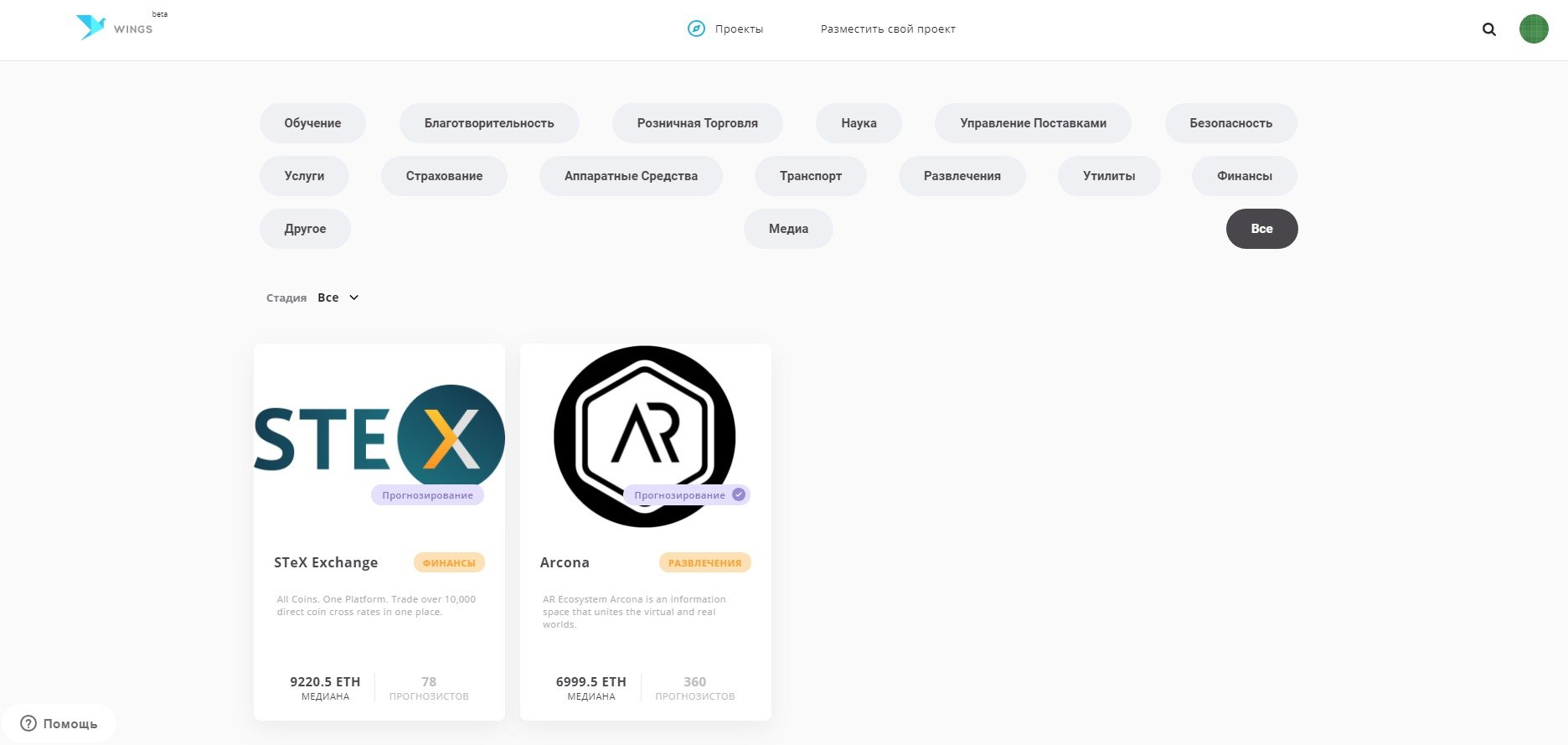This screenshot has width=1568, height=745.
Task: Click the 9220.5 ETH median value
Action: pos(325,681)
